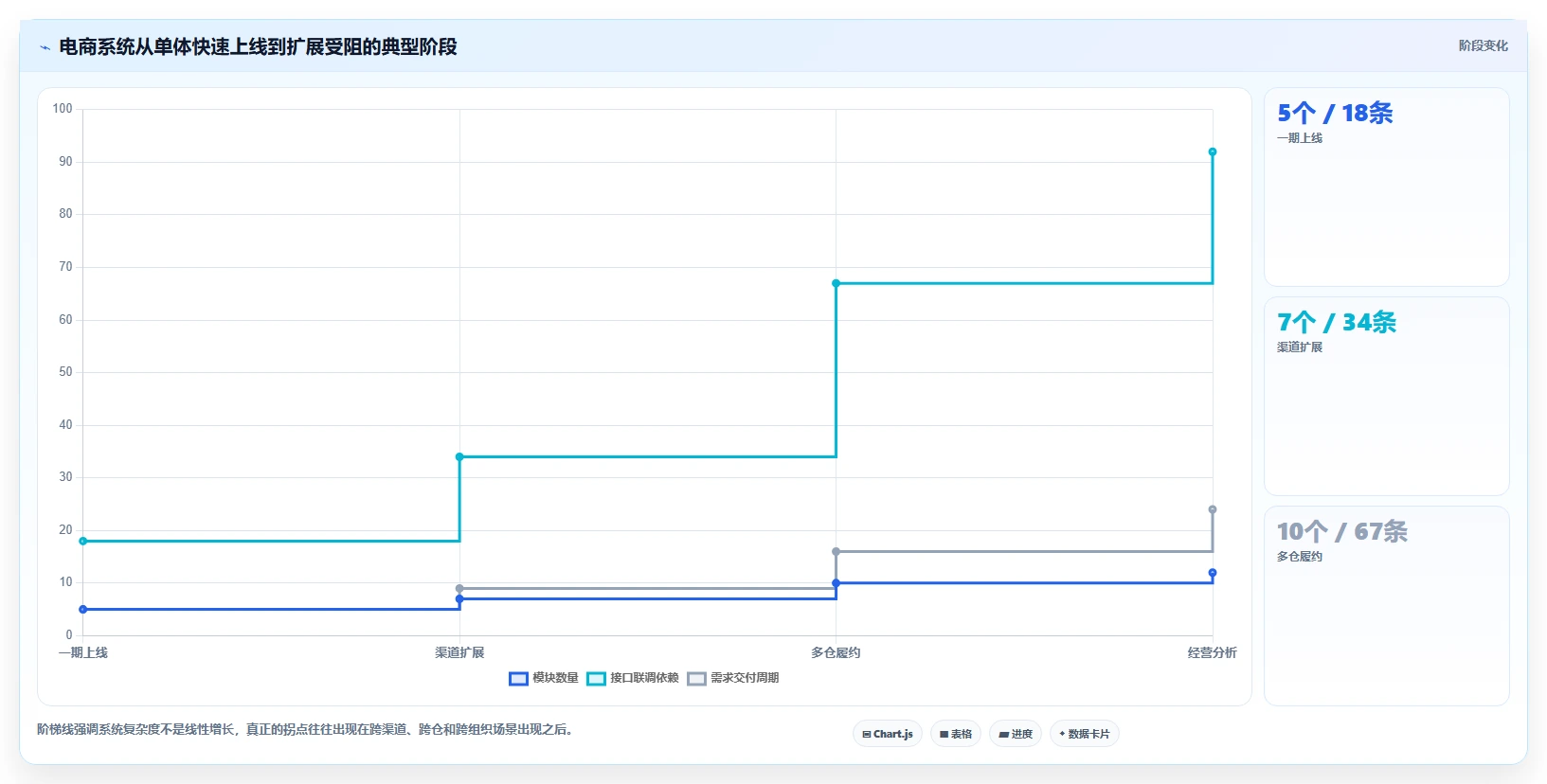Click the 接口联调依赖 point at 多仓履约 (67)
This screenshot has height=784, width=1547.
pyautogui.click(x=836, y=283)
